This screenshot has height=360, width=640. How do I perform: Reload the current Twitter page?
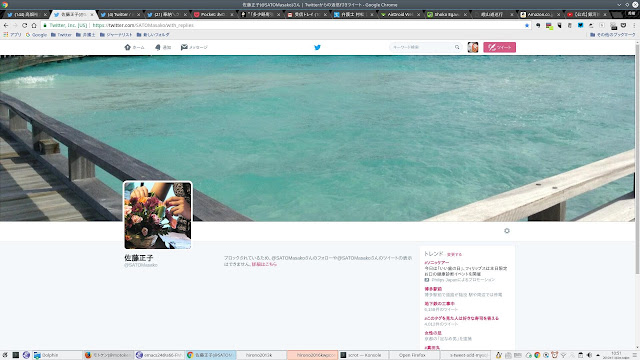[x=24, y=25]
